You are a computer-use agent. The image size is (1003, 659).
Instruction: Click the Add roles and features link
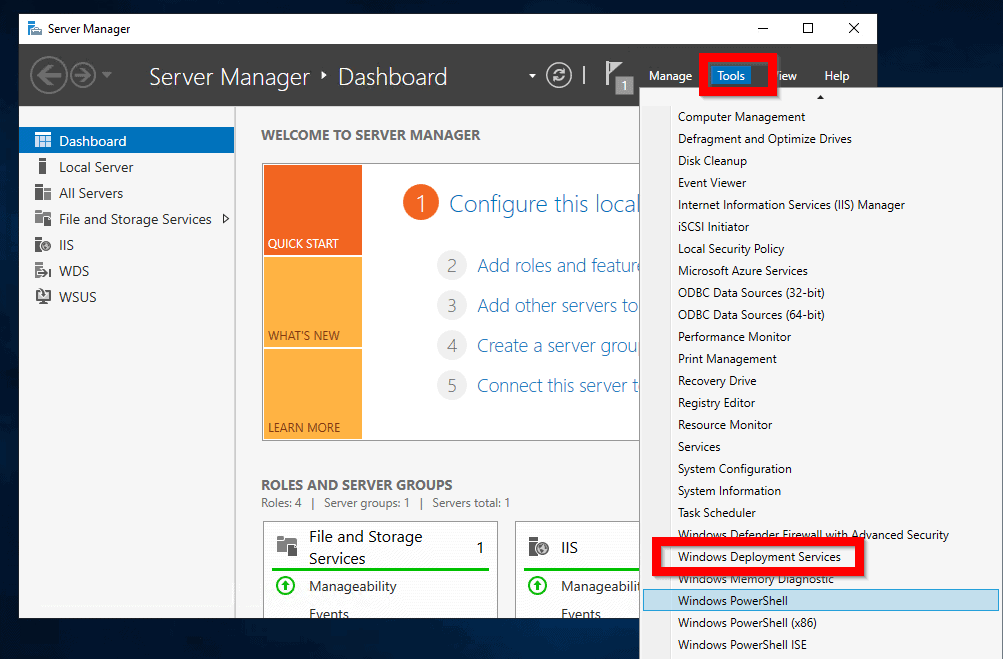pyautogui.click(x=558, y=265)
